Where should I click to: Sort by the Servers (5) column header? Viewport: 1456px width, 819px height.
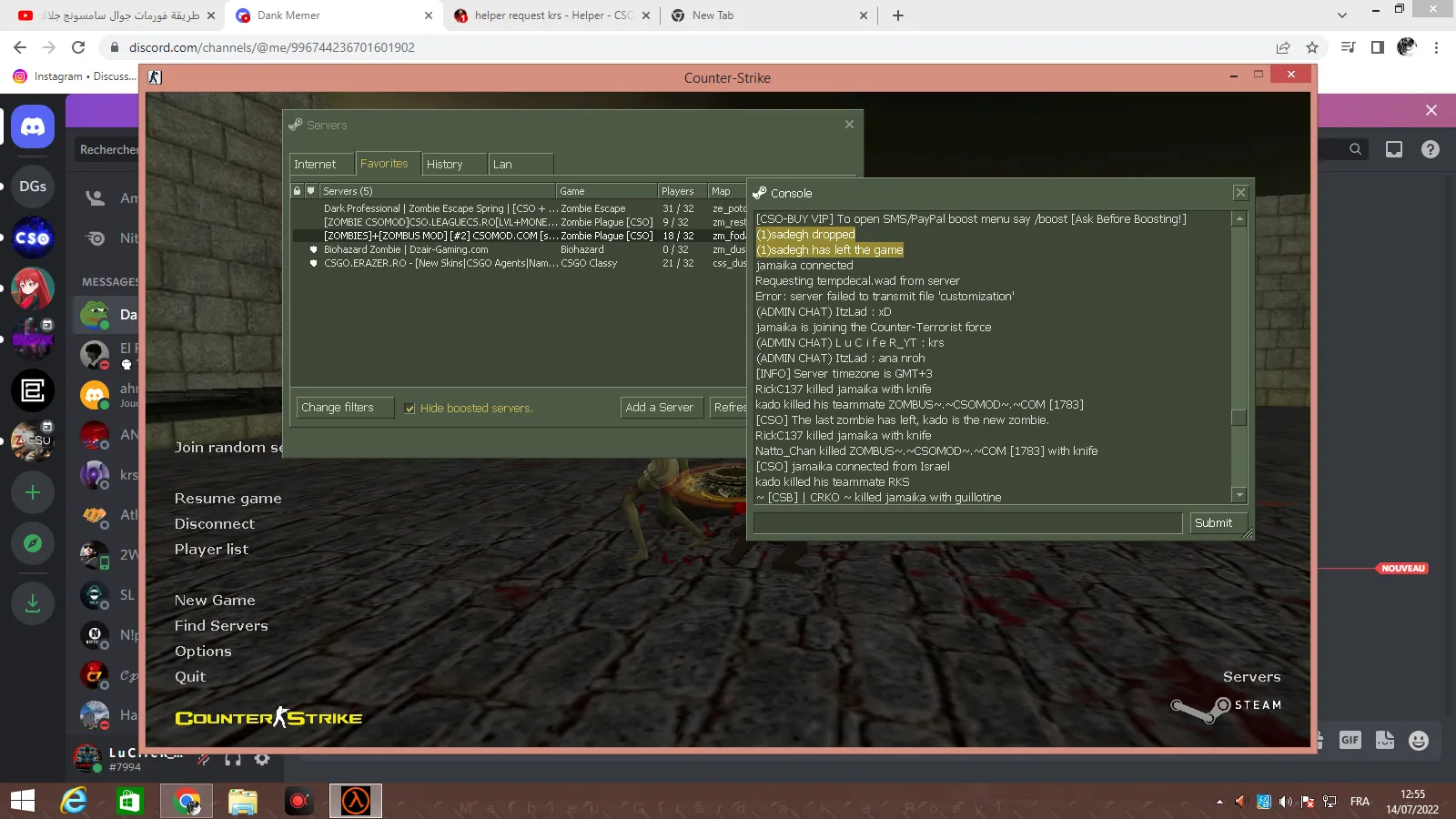438,191
